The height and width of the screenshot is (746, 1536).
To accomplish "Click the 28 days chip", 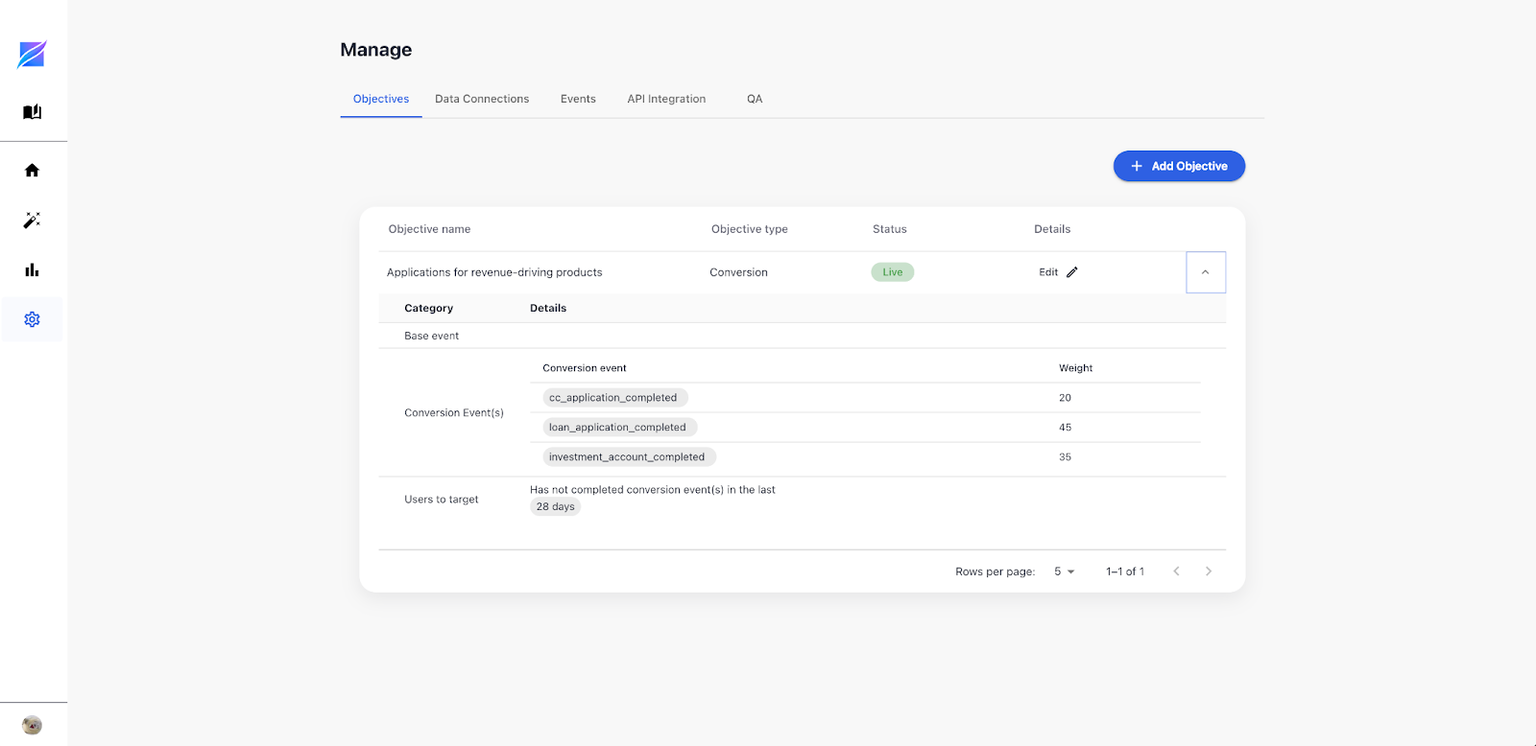I will click(x=555, y=507).
